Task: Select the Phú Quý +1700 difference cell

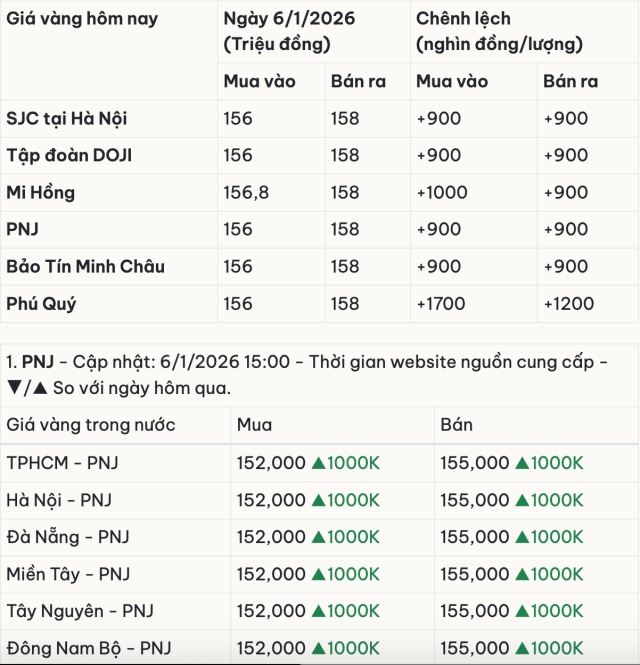Action: pyautogui.click(x=439, y=304)
